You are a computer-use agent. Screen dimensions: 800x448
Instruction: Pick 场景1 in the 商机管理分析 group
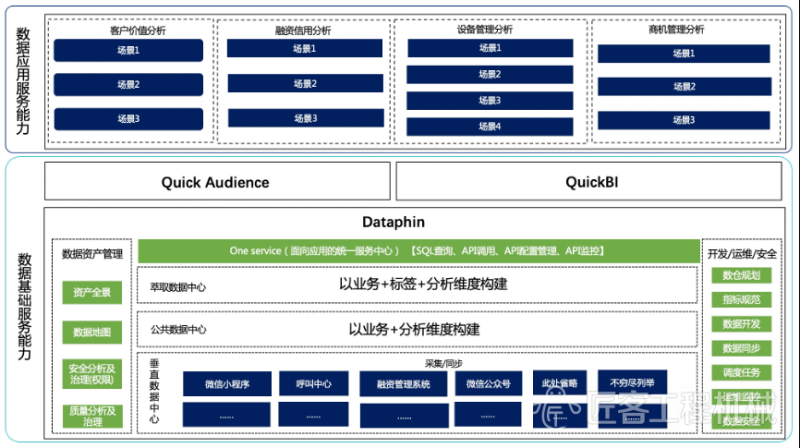[684, 54]
